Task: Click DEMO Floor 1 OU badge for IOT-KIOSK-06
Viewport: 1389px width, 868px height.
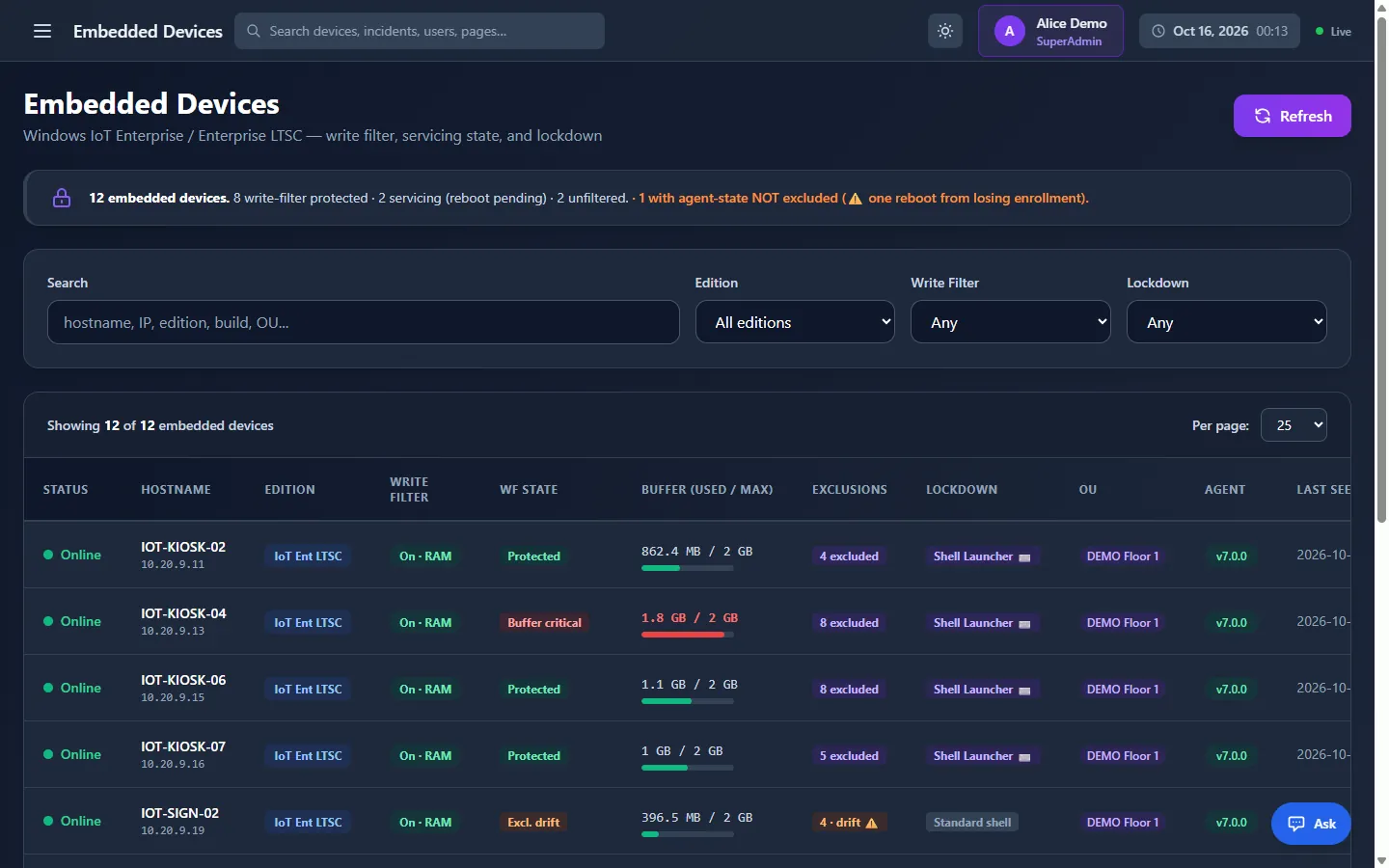Action: (x=1122, y=690)
